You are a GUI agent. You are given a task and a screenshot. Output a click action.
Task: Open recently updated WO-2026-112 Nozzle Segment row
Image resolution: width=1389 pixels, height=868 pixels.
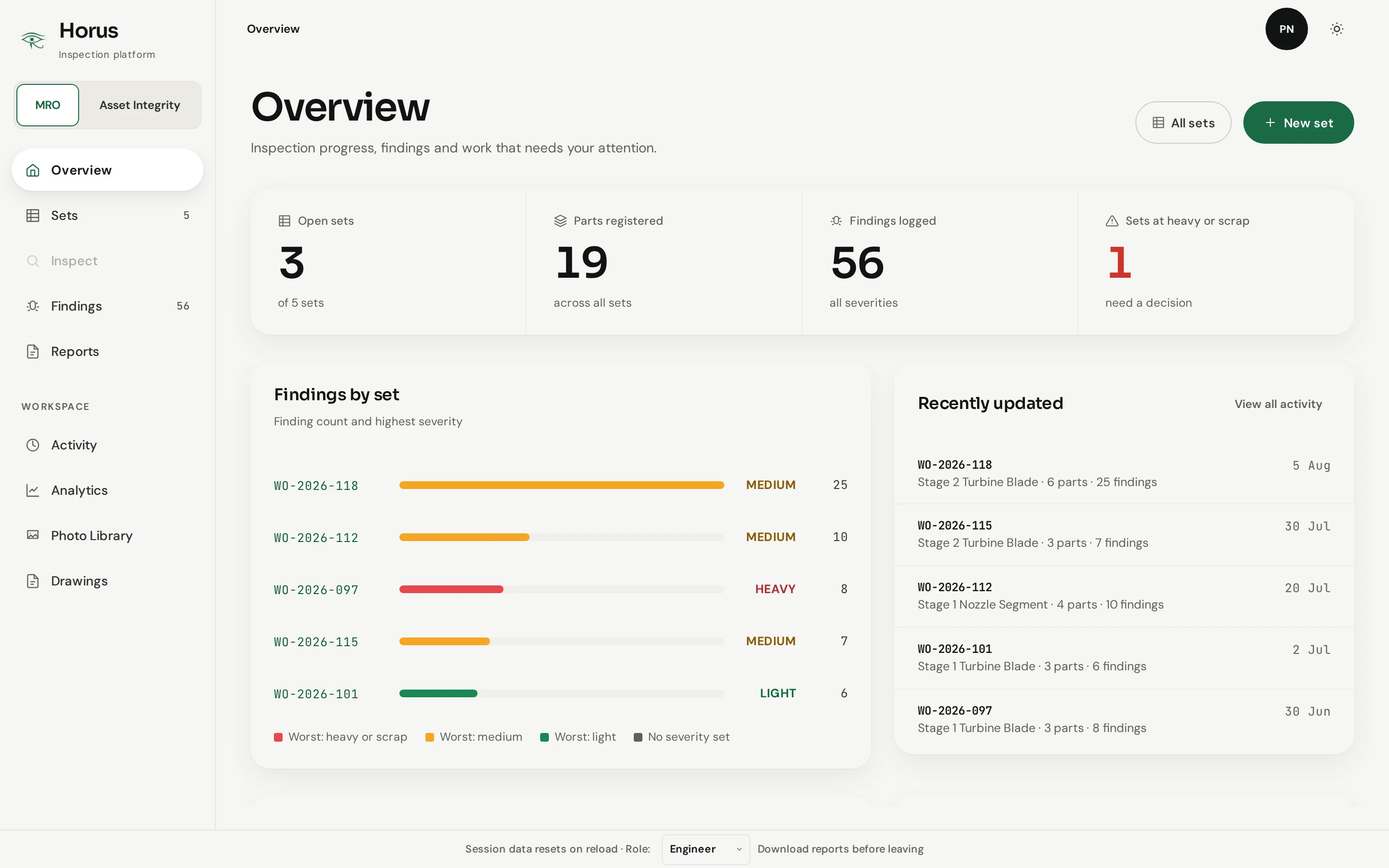(x=1124, y=596)
